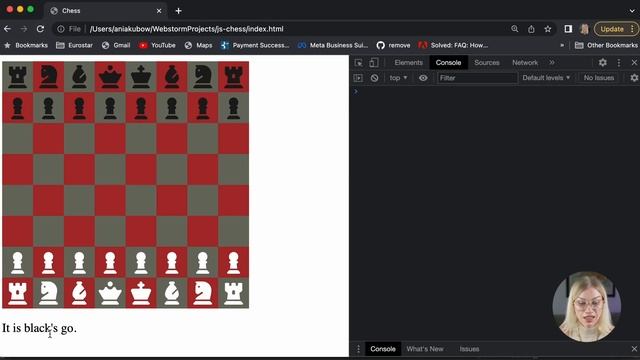Open DevTools three-dot customize menu
The image size is (640, 360).
click(x=619, y=62)
